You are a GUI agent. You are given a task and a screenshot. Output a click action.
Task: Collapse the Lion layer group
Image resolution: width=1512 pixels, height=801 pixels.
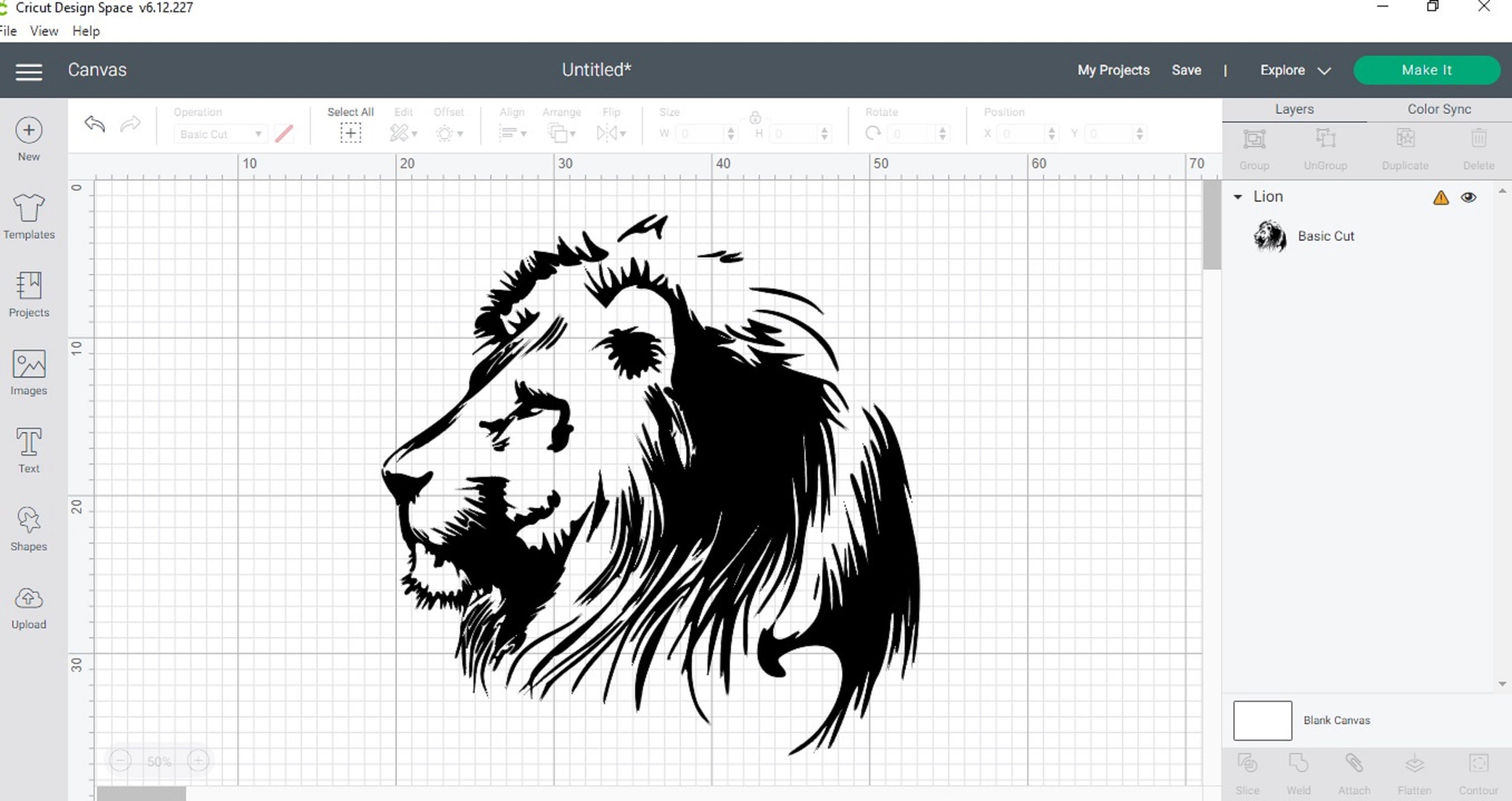[1238, 196]
